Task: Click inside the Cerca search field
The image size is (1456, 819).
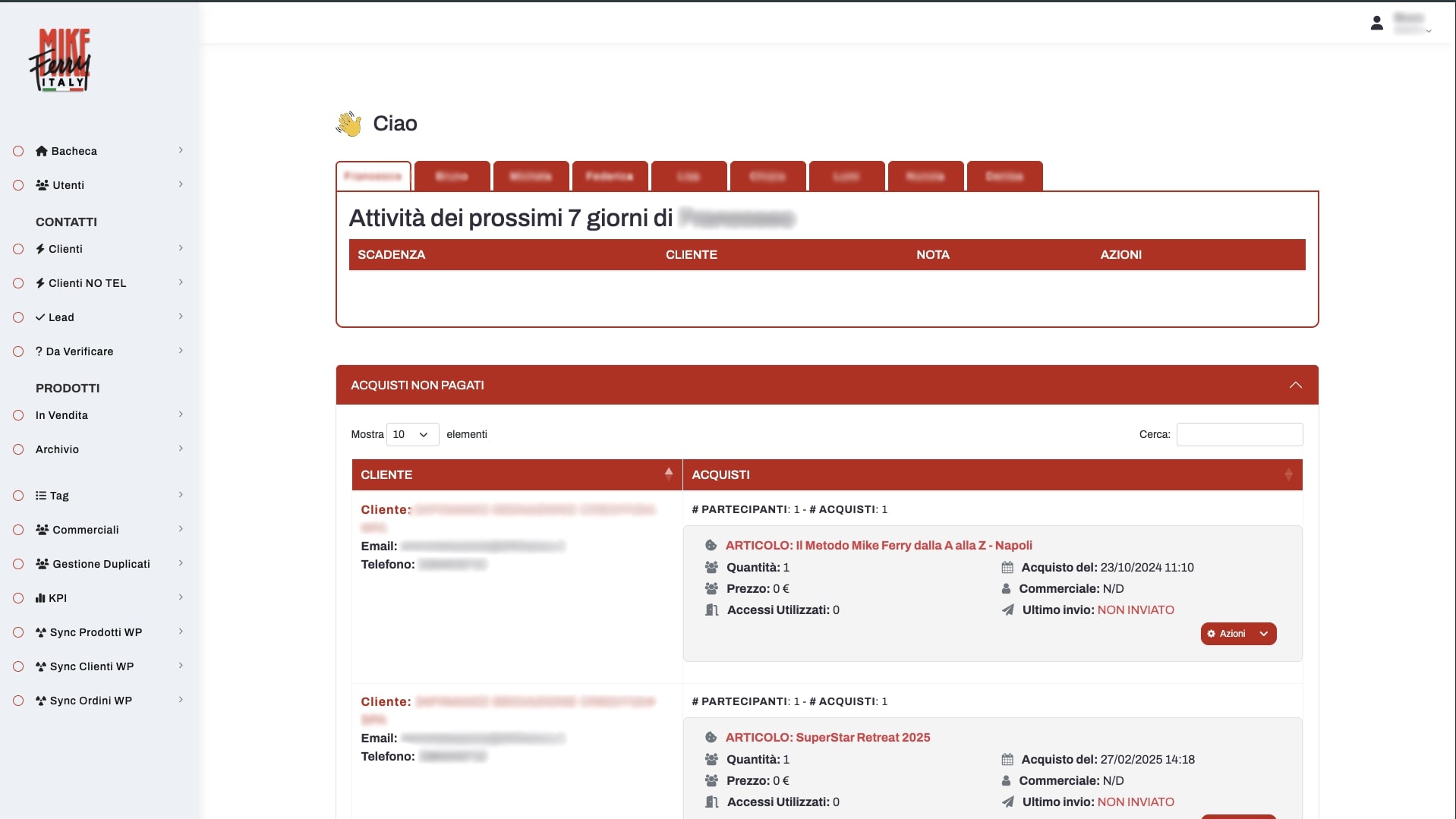Action: coord(1238,434)
